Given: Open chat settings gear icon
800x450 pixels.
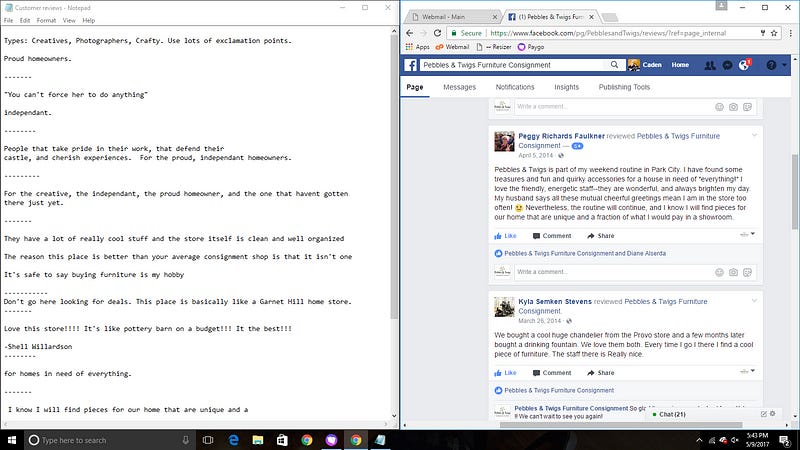Looking at the screenshot, I should (772, 414).
